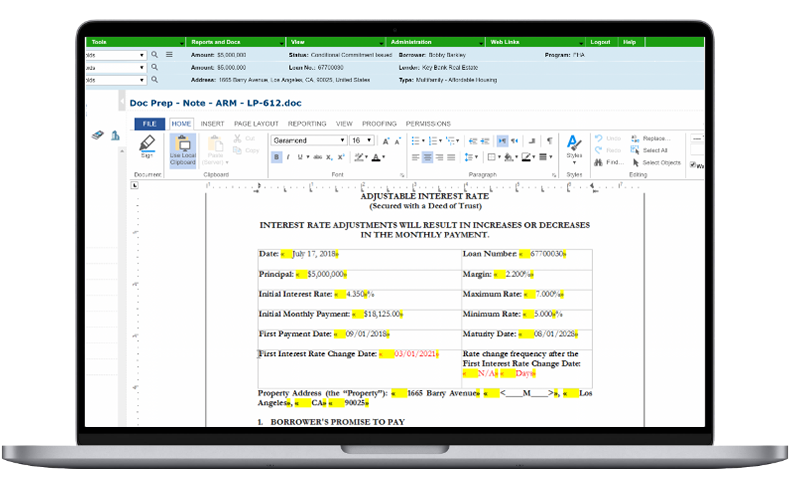Click the left-to-right text direction icon
Image resolution: width=790 pixels, height=493 pixels.
pos(502,140)
